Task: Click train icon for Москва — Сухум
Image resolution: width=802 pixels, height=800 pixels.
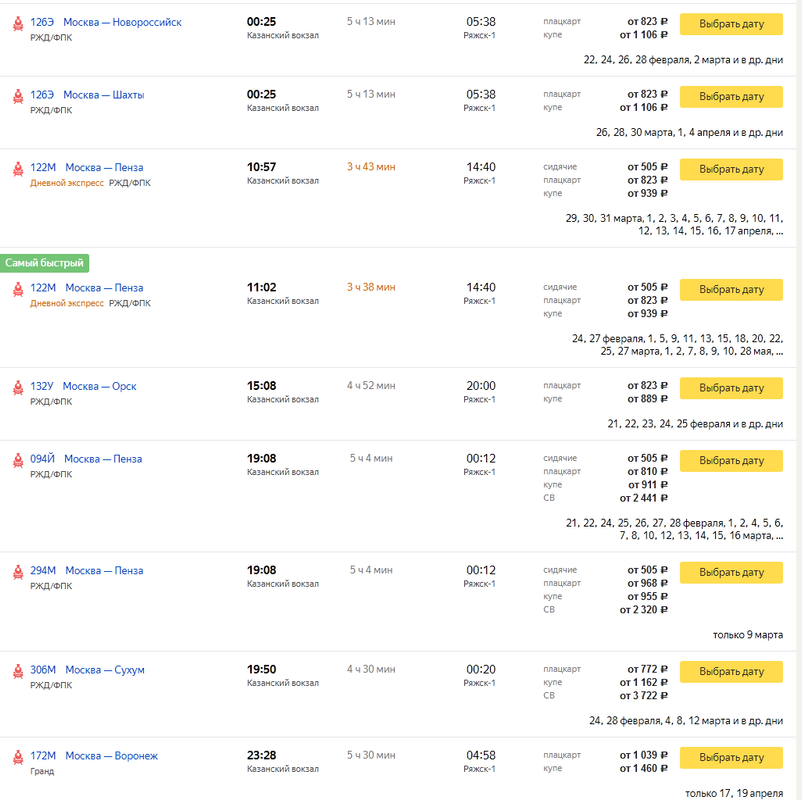Action: [18, 671]
